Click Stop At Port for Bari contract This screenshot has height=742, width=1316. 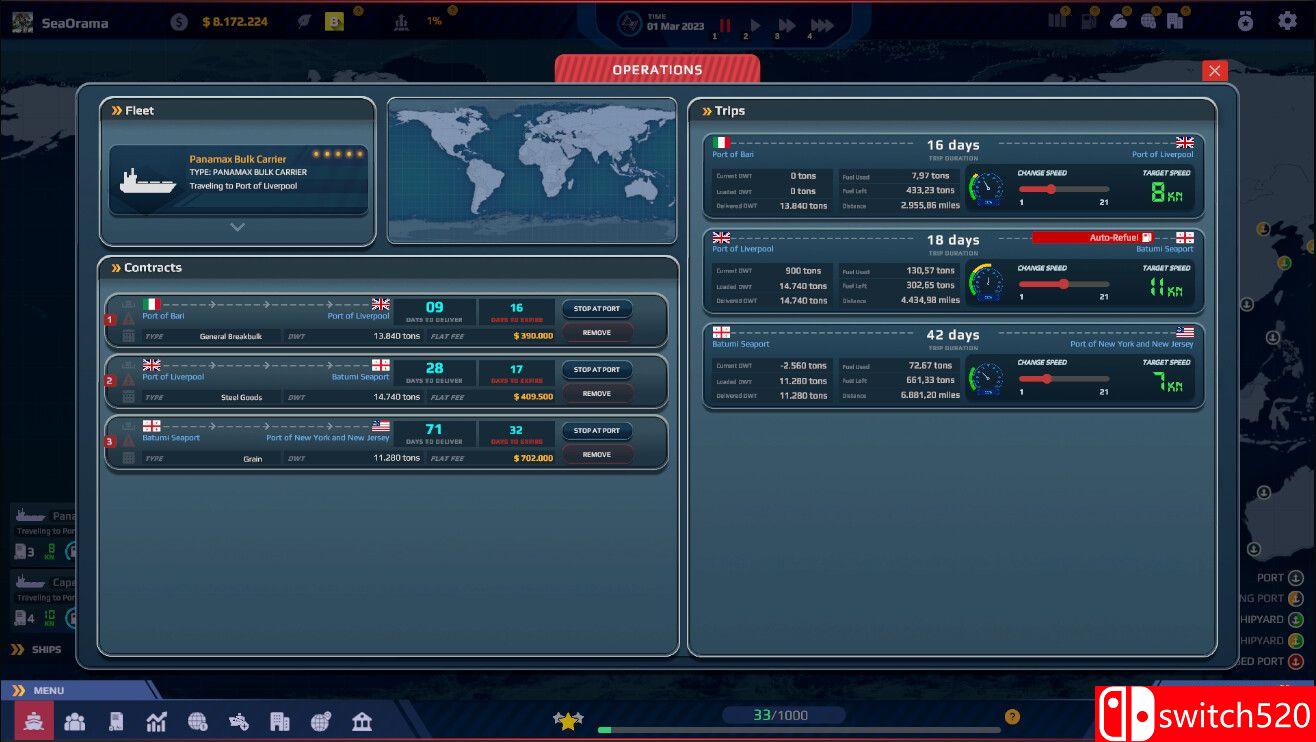click(x=597, y=309)
